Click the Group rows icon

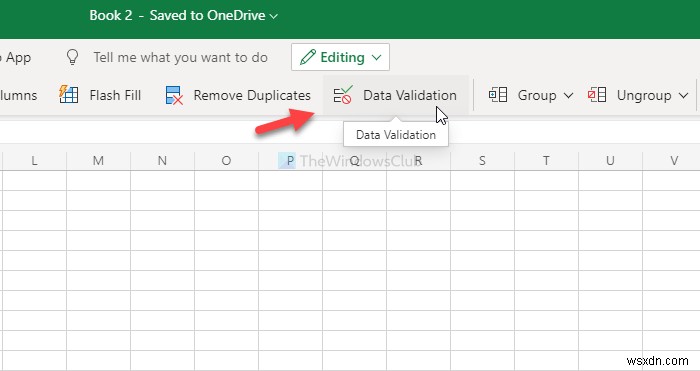click(x=498, y=95)
